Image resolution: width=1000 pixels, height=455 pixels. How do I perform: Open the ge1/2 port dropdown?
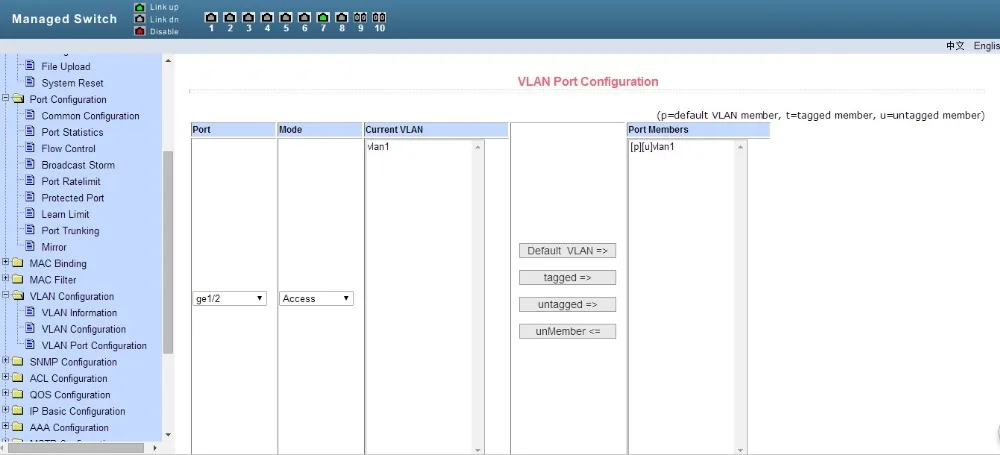230,298
